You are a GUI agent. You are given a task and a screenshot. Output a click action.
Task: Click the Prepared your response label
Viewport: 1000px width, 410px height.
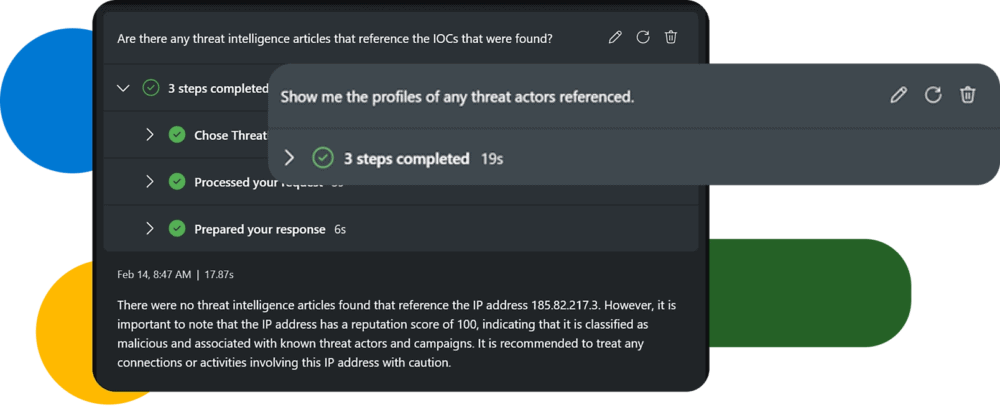(260, 229)
